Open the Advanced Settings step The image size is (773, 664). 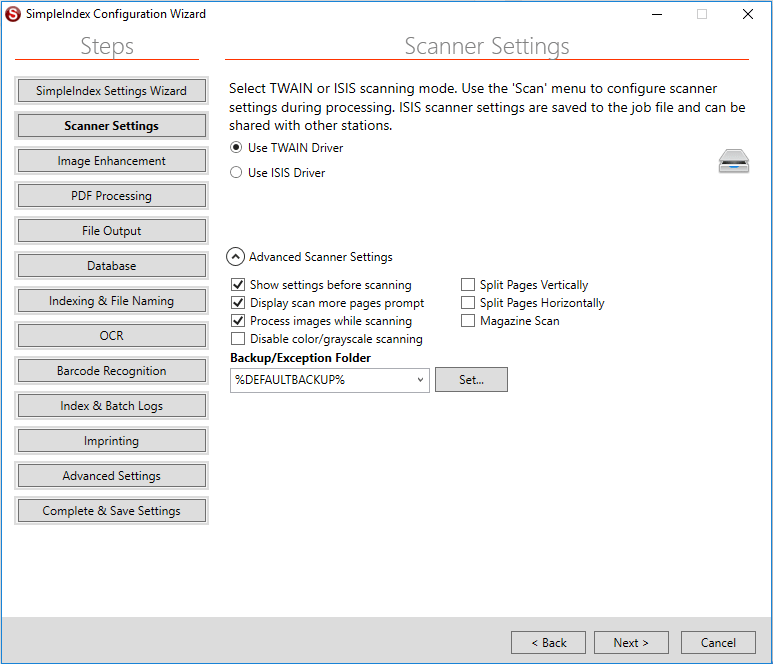[x=111, y=476]
